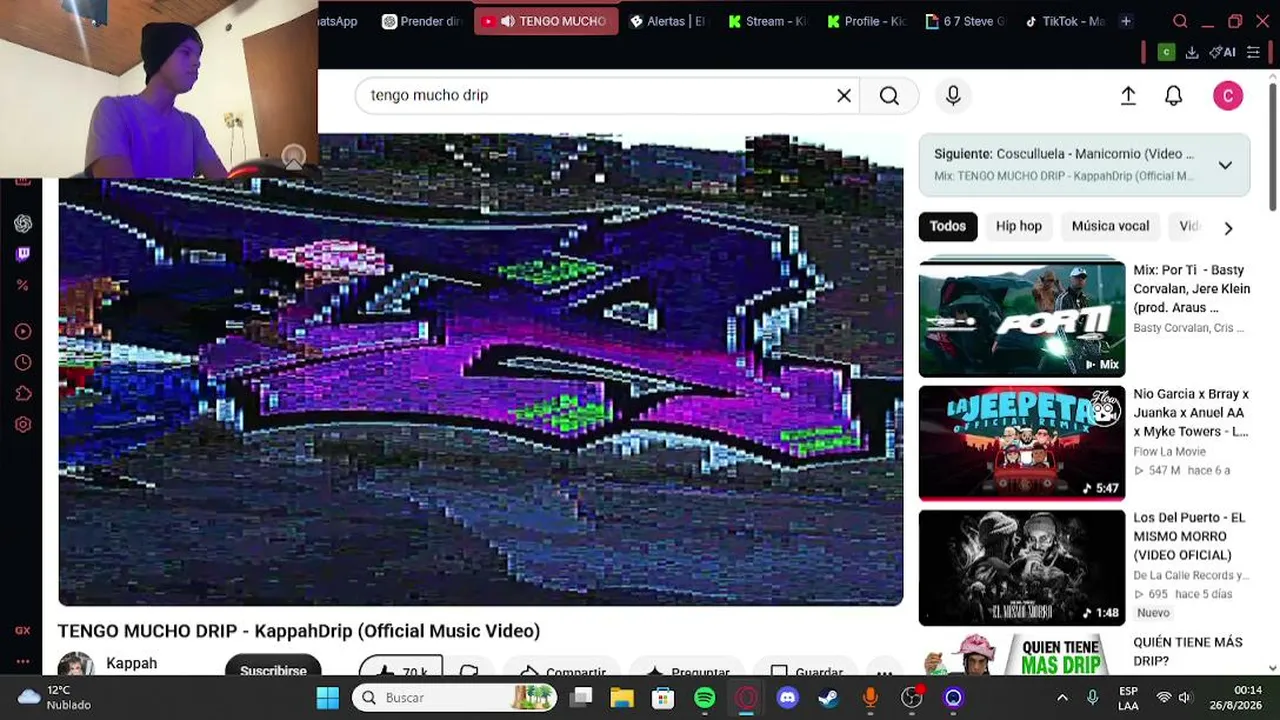Click title 'Los Del Puerto - EL MISMO MORRO'
This screenshot has height=720, width=1280.
click(1189, 536)
